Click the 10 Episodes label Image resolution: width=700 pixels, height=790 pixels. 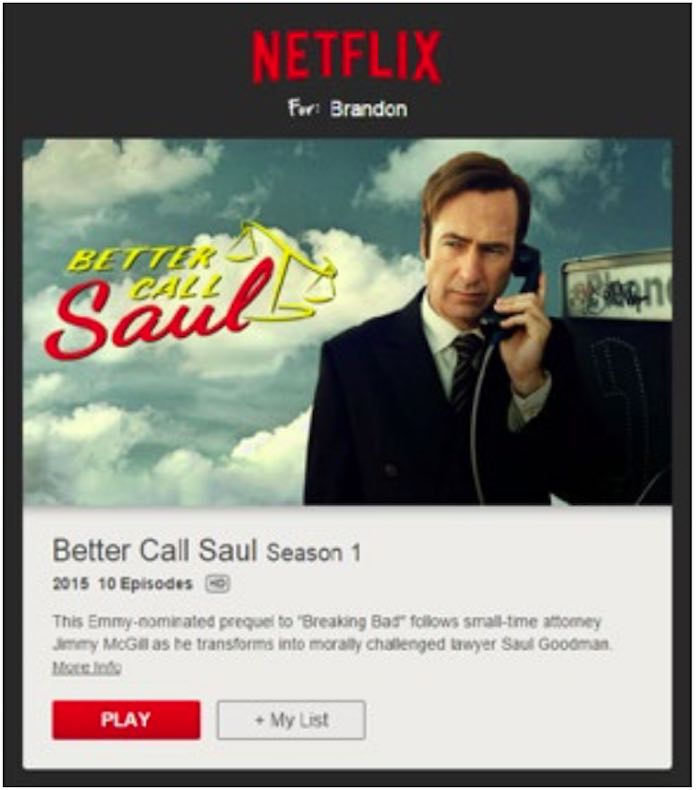click(146, 584)
